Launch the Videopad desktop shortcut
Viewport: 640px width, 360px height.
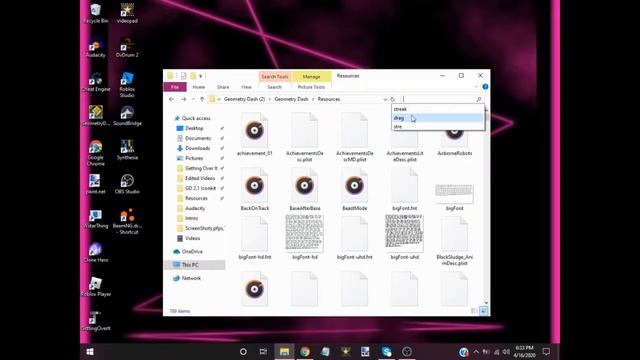pyautogui.click(x=127, y=13)
